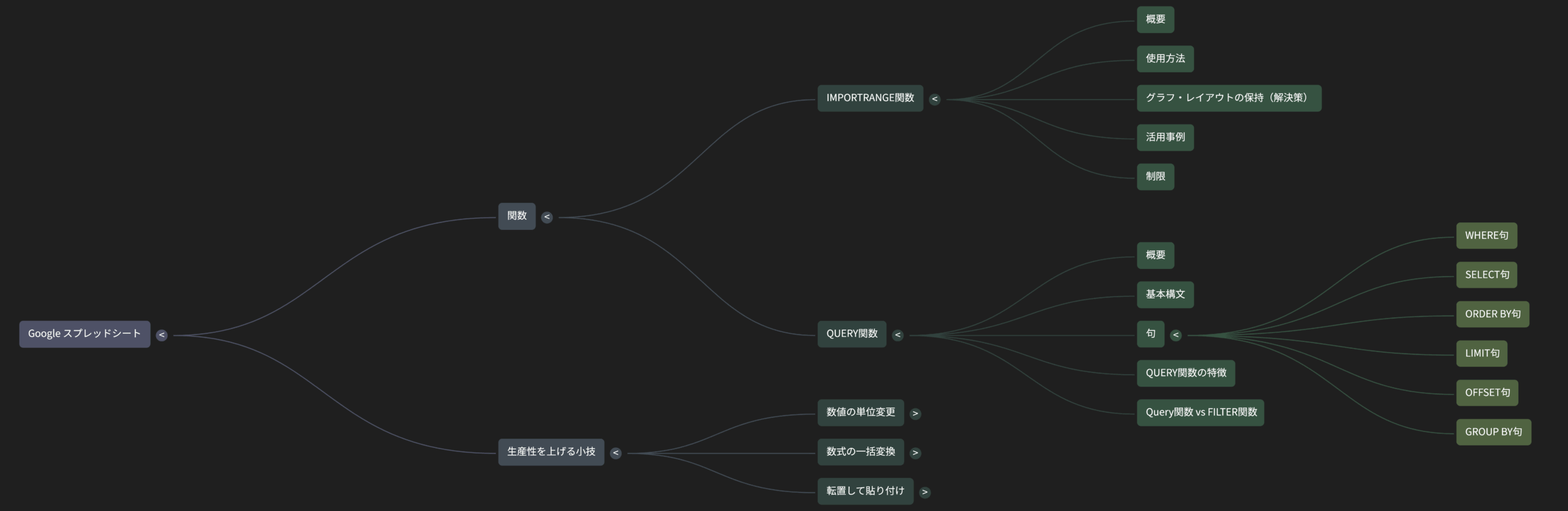Screen dimensions: 1568x511
Task: Select the 活用事例 node
Action: (1165, 137)
